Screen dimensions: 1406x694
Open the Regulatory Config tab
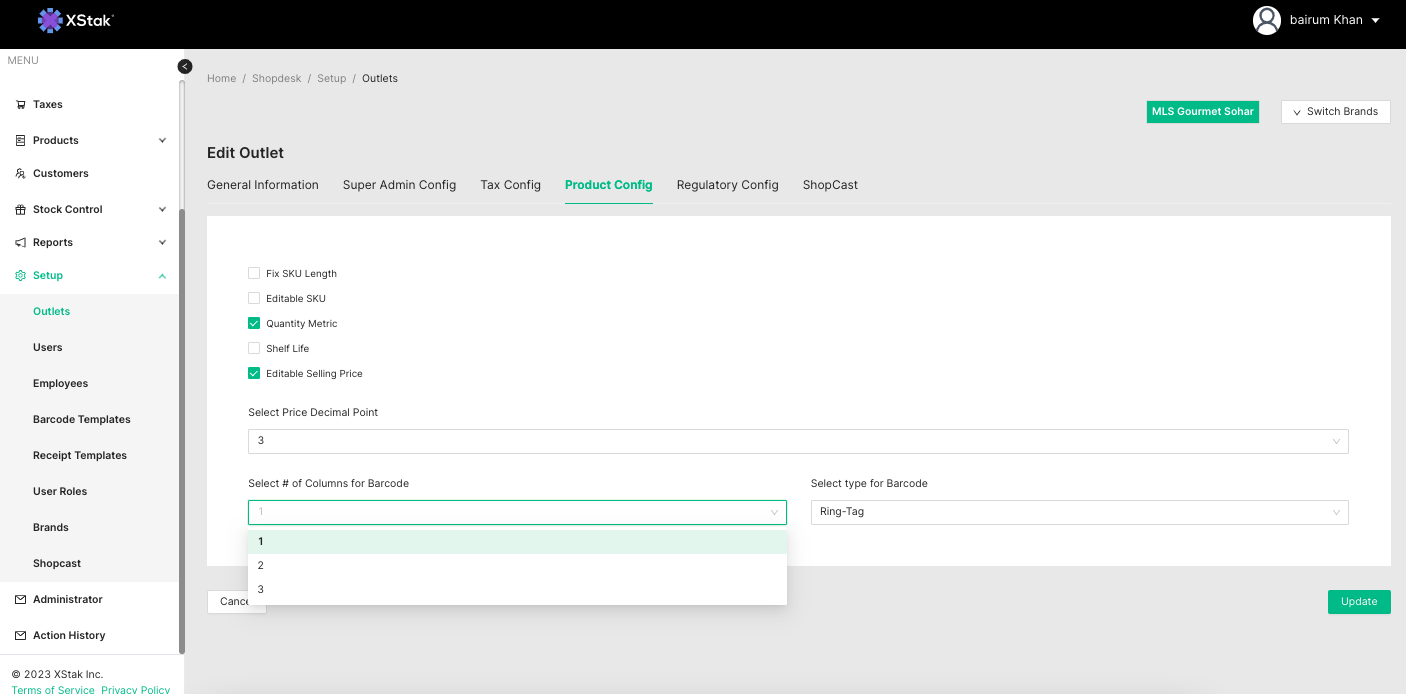coord(727,185)
